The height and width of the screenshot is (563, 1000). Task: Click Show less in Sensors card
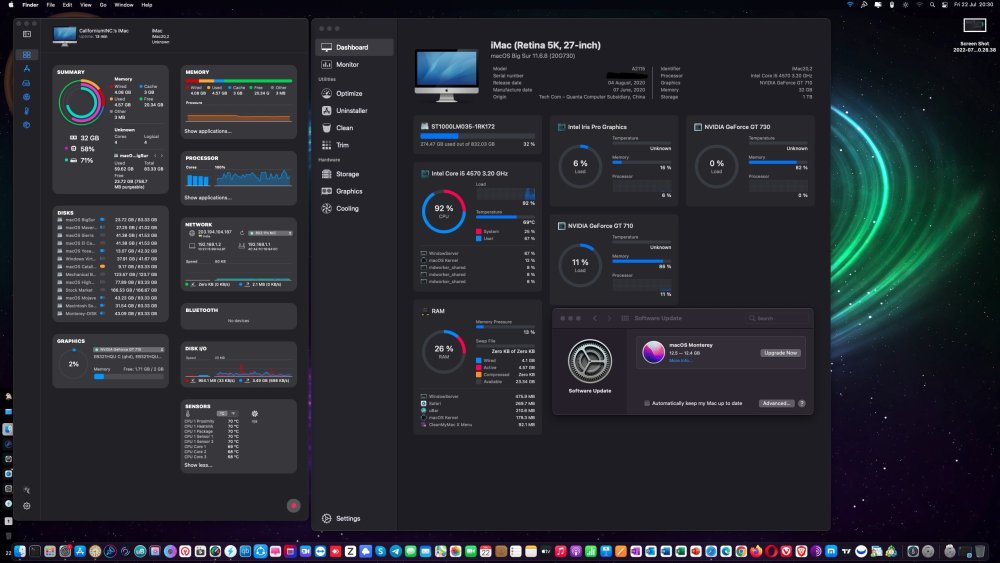pyautogui.click(x=198, y=465)
